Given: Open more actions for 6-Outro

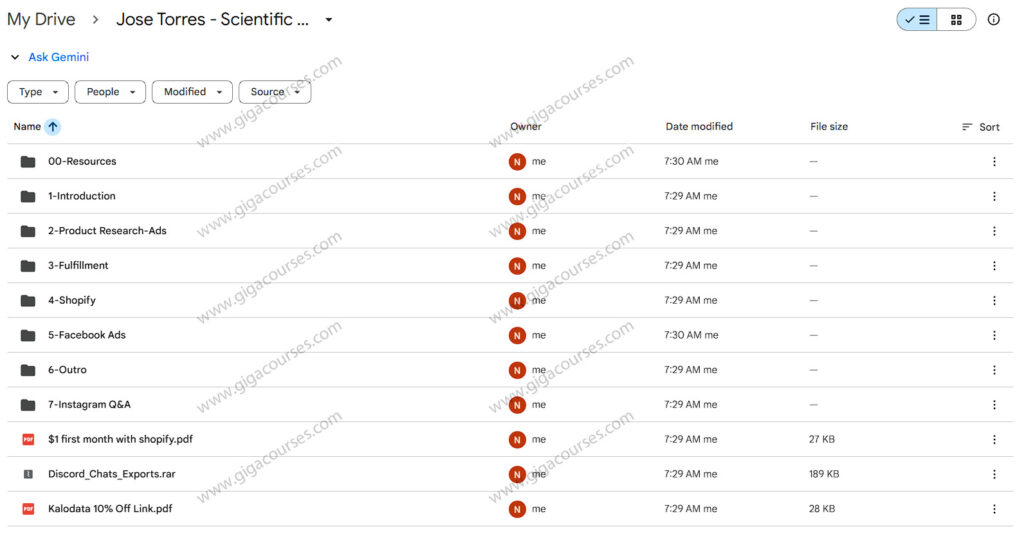Looking at the screenshot, I should [994, 370].
